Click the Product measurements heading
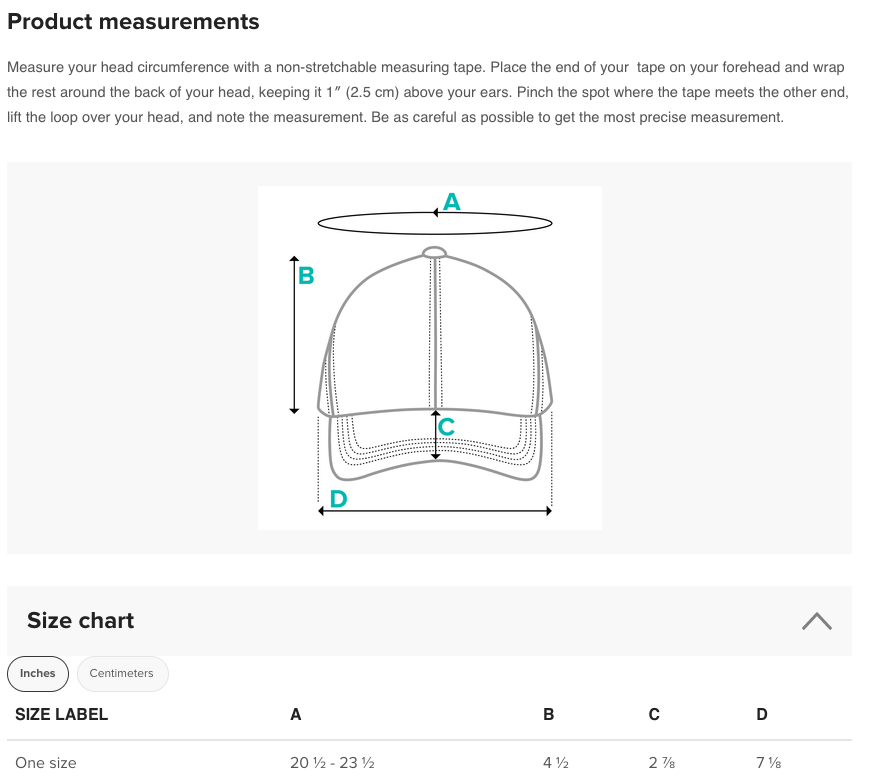The width and height of the screenshot is (869, 783). coord(133,22)
